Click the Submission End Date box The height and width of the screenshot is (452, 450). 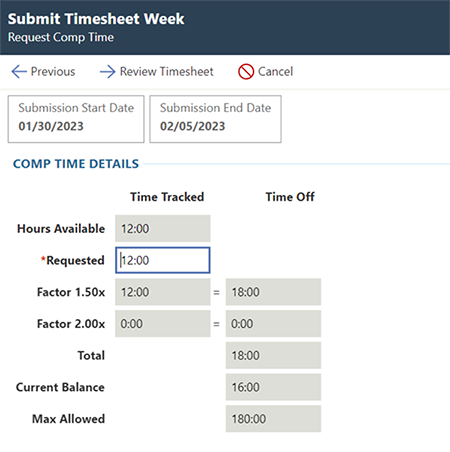pos(215,119)
